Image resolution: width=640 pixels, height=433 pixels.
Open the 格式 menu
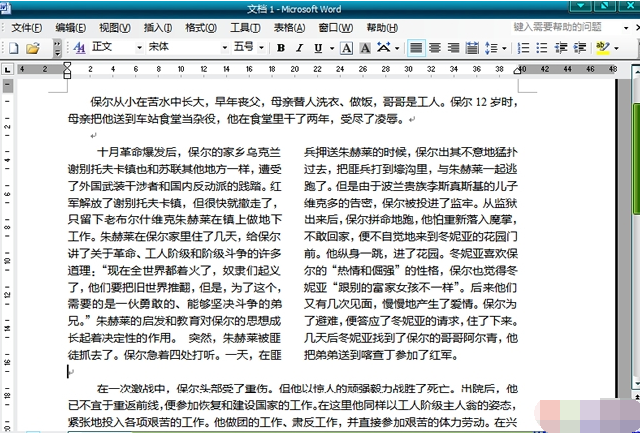pos(200,27)
